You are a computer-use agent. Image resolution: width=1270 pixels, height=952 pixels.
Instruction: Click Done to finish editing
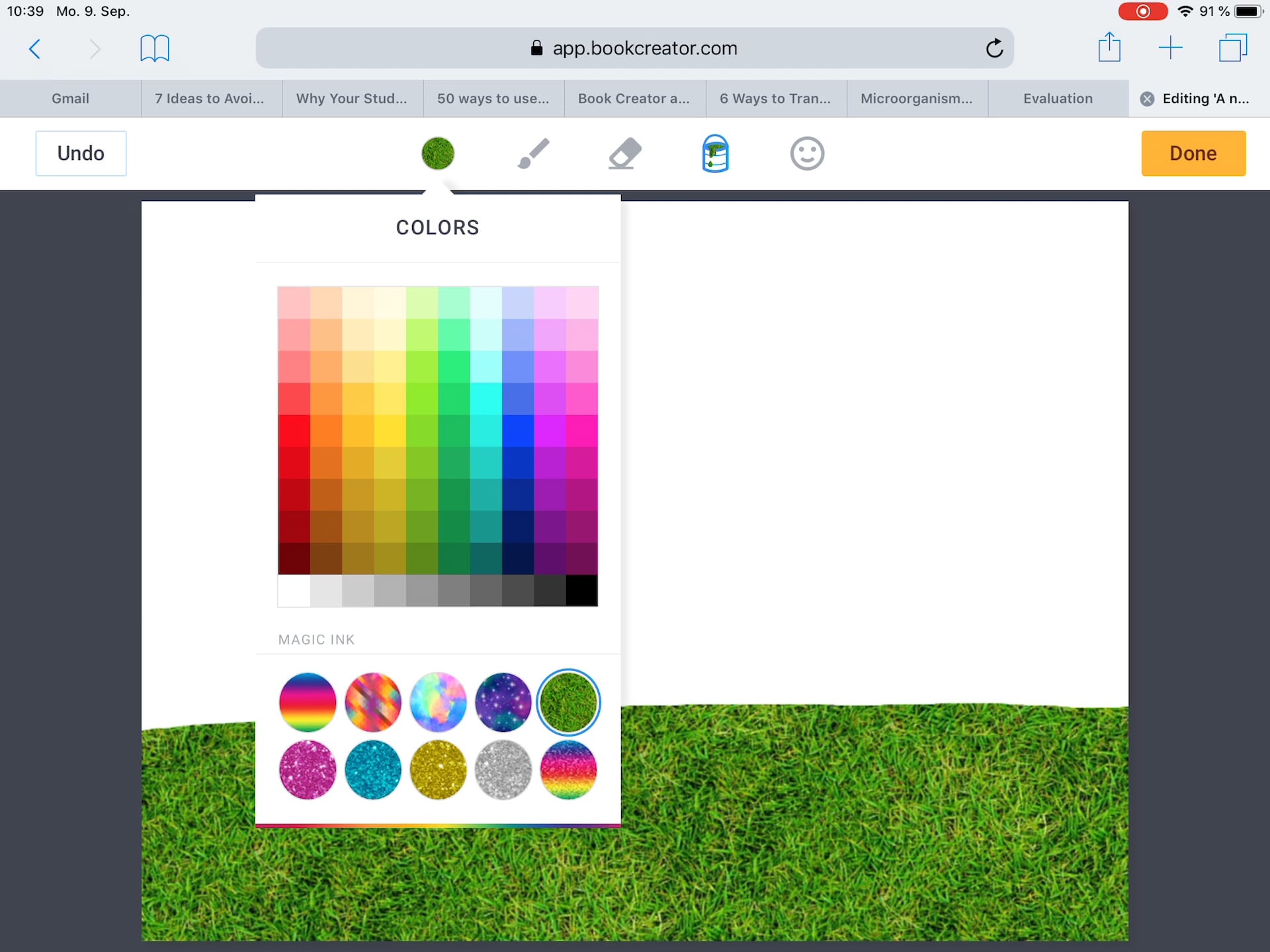click(1193, 153)
